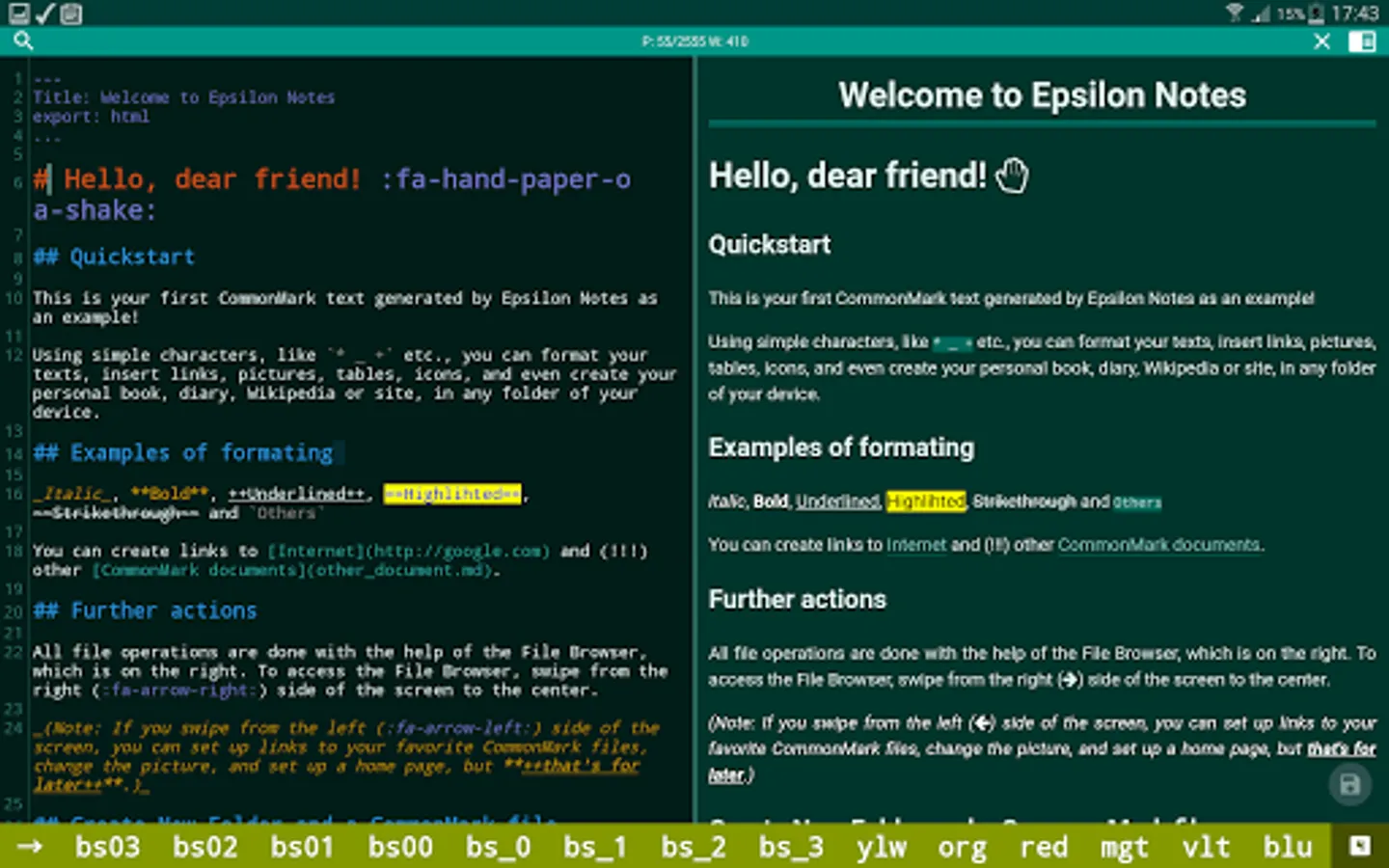The width and height of the screenshot is (1389, 868).
Task: Choose the bs_2 scheme option
Action: [x=694, y=847]
